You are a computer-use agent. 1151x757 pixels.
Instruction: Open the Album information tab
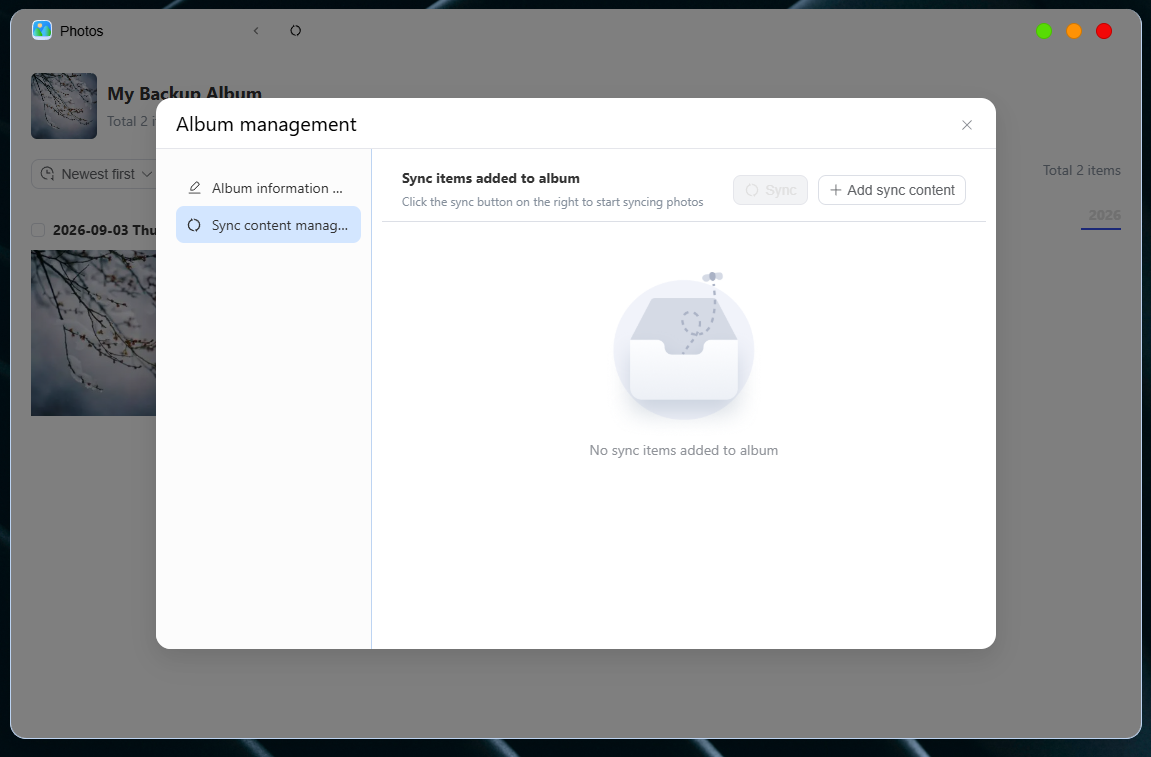[268, 188]
